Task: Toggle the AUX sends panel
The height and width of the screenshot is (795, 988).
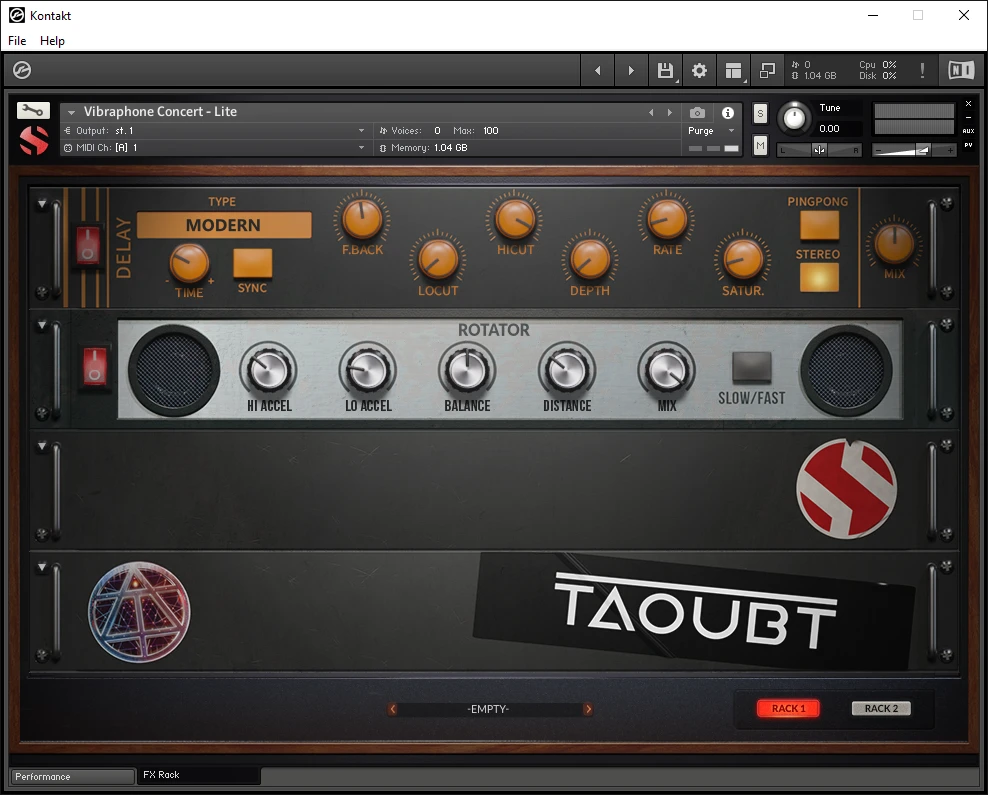Action: tap(968, 131)
